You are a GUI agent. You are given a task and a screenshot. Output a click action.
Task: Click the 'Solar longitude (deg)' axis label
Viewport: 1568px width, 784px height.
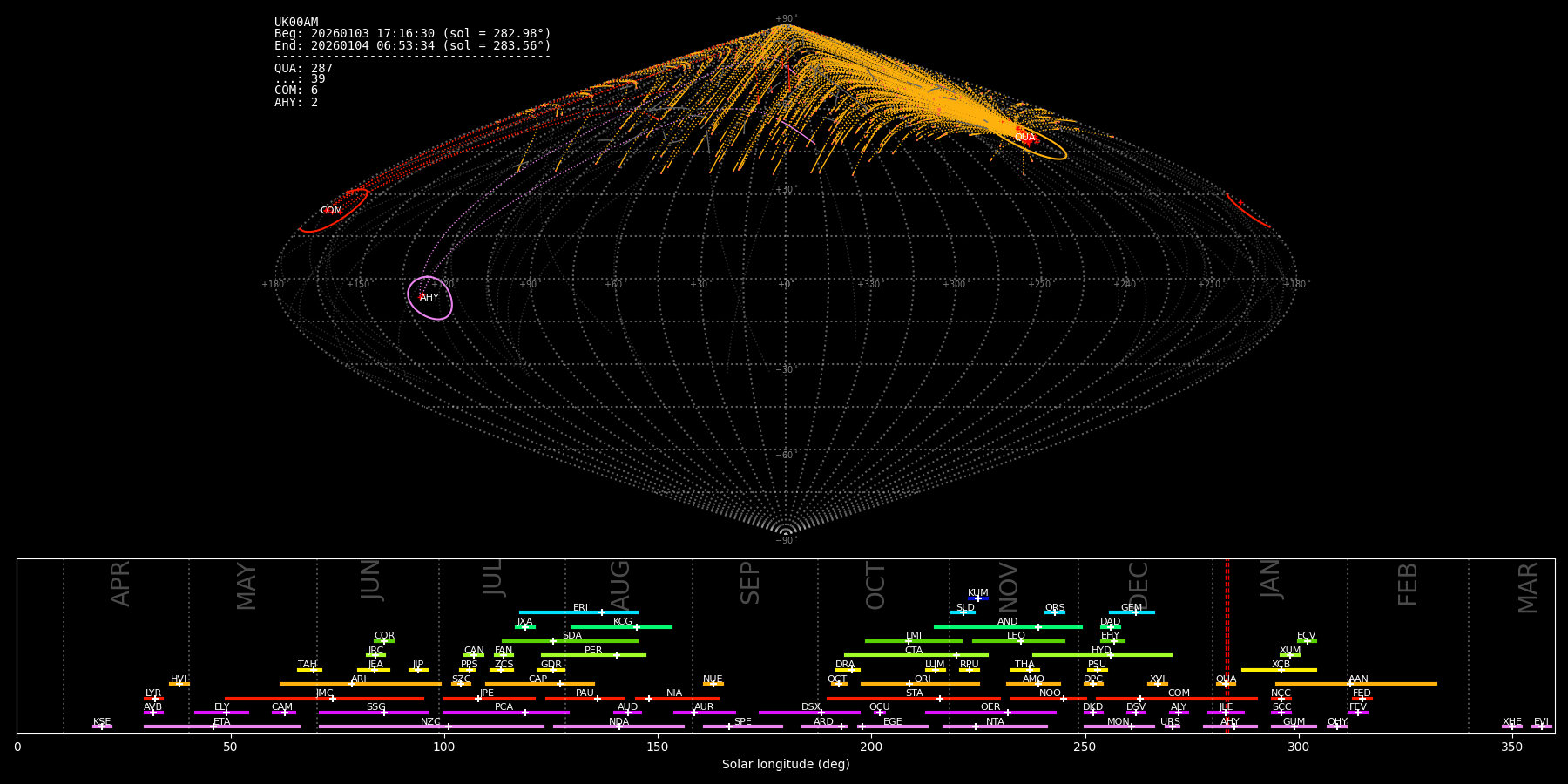[x=786, y=765]
